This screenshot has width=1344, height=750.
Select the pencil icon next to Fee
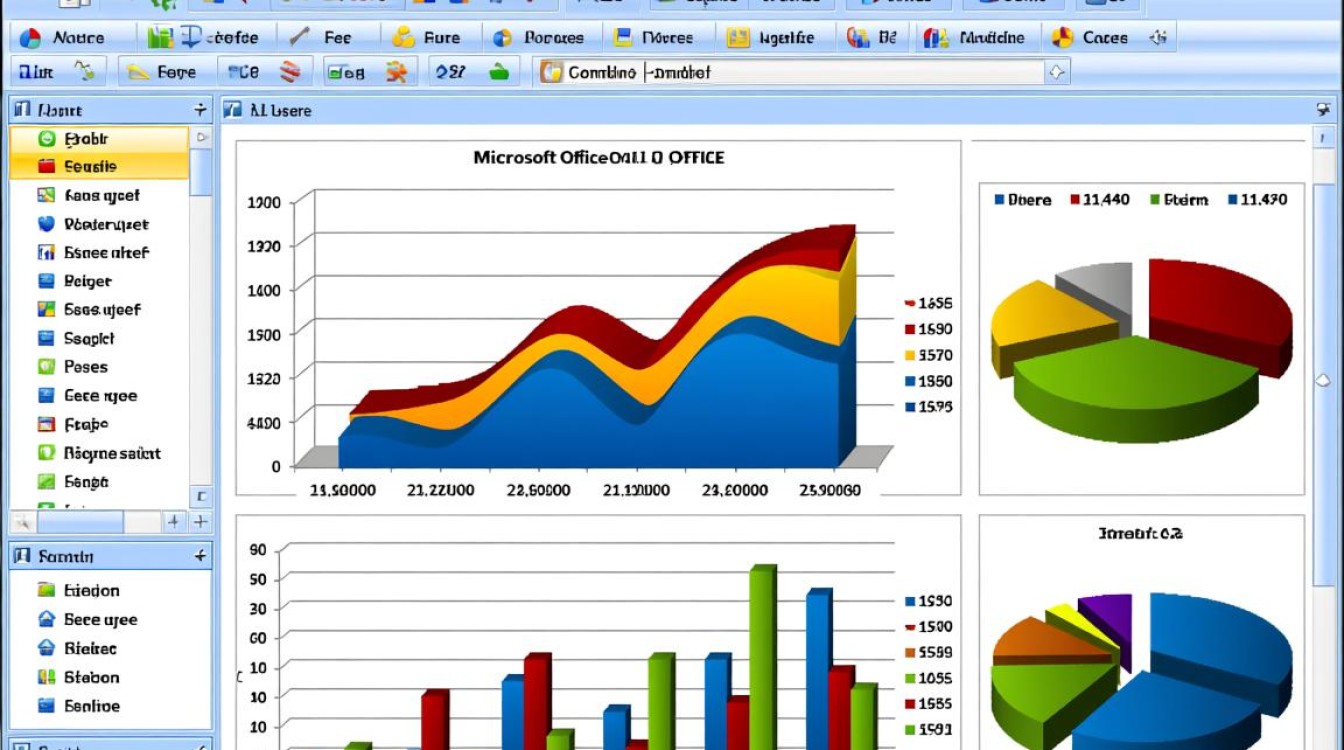coord(299,38)
